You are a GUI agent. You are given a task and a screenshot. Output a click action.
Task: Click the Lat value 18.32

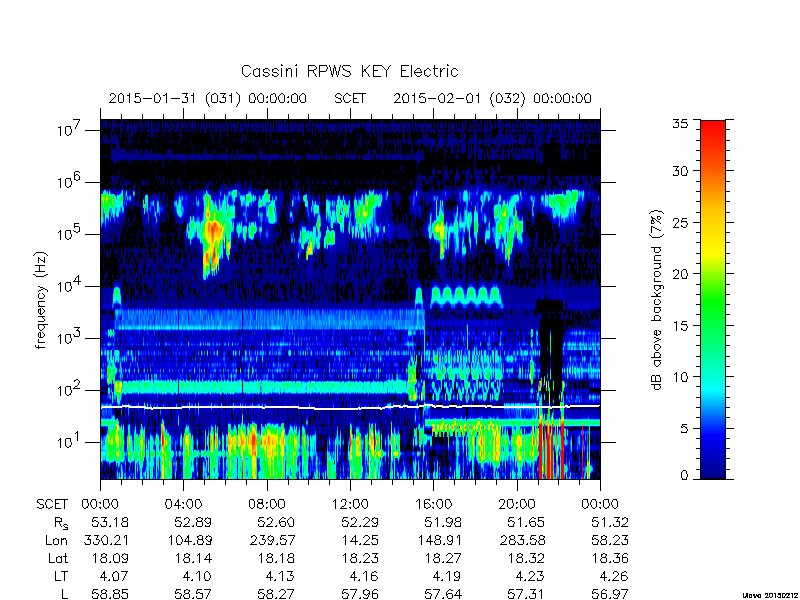(x=526, y=559)
